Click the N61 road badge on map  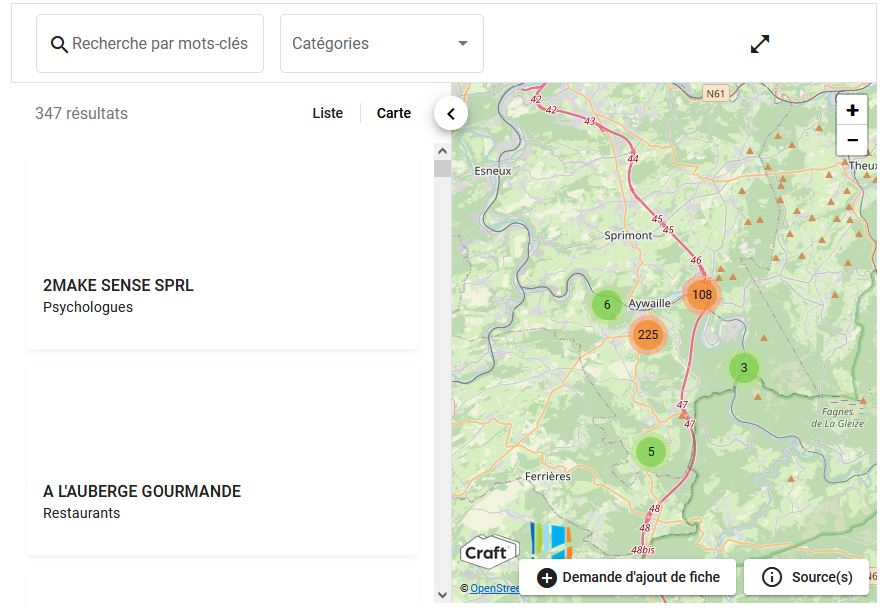point(715,93)
